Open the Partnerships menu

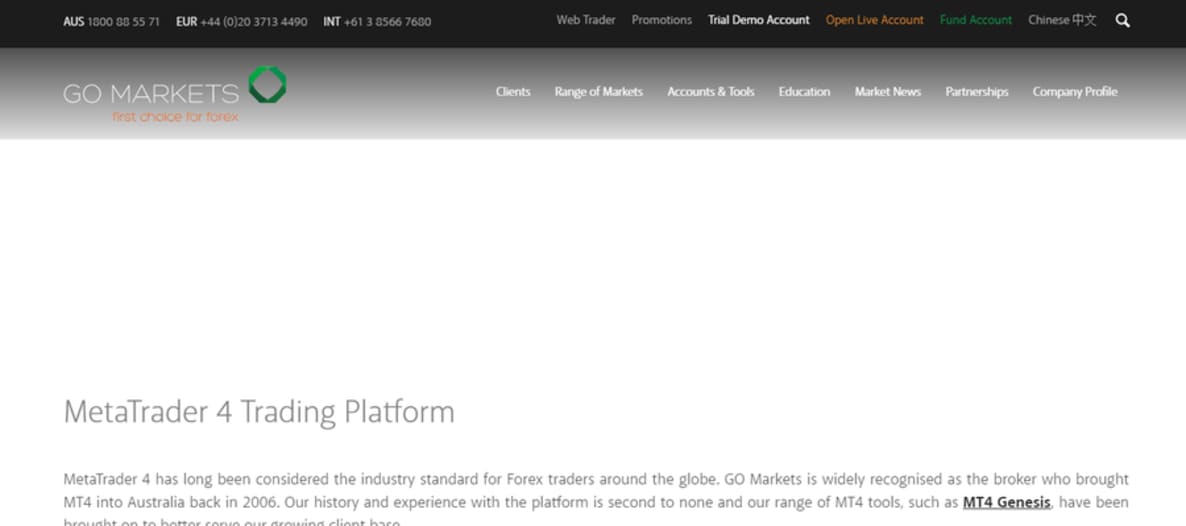[976, 92]
